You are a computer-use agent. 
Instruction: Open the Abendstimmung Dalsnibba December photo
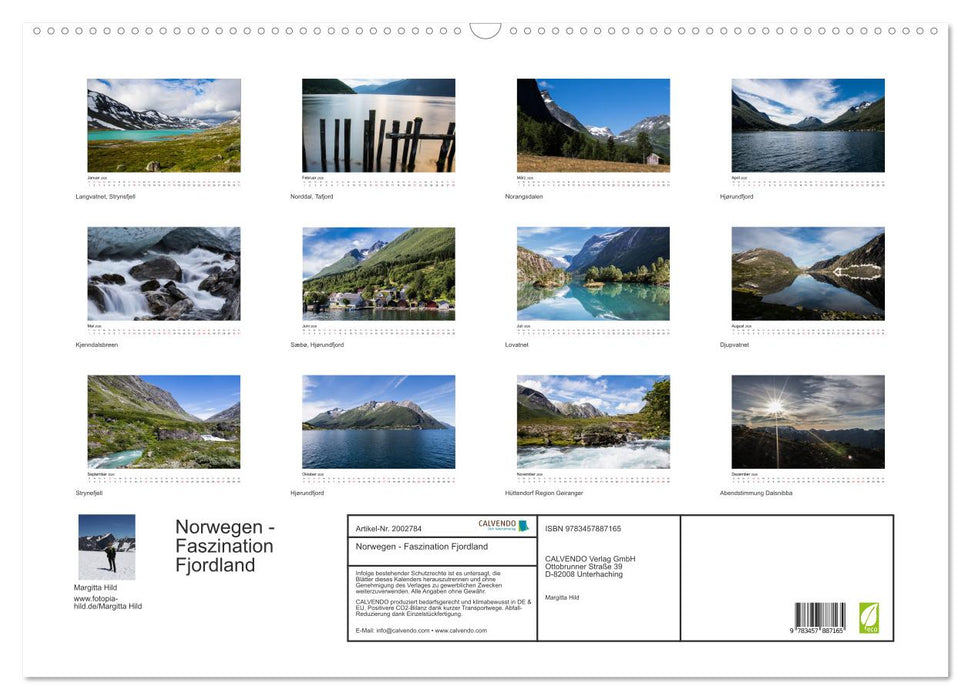[807, 422]
